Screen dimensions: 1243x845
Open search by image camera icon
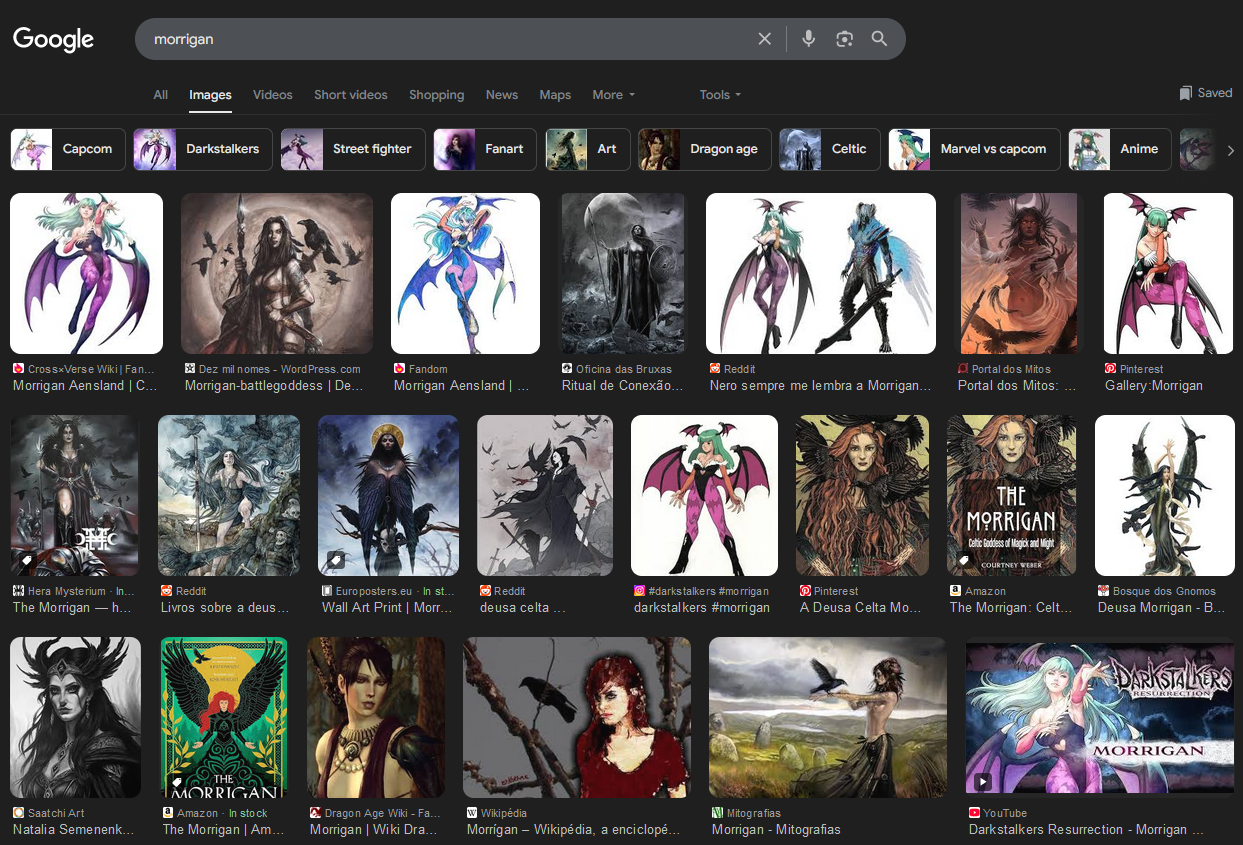coord(845,39)
